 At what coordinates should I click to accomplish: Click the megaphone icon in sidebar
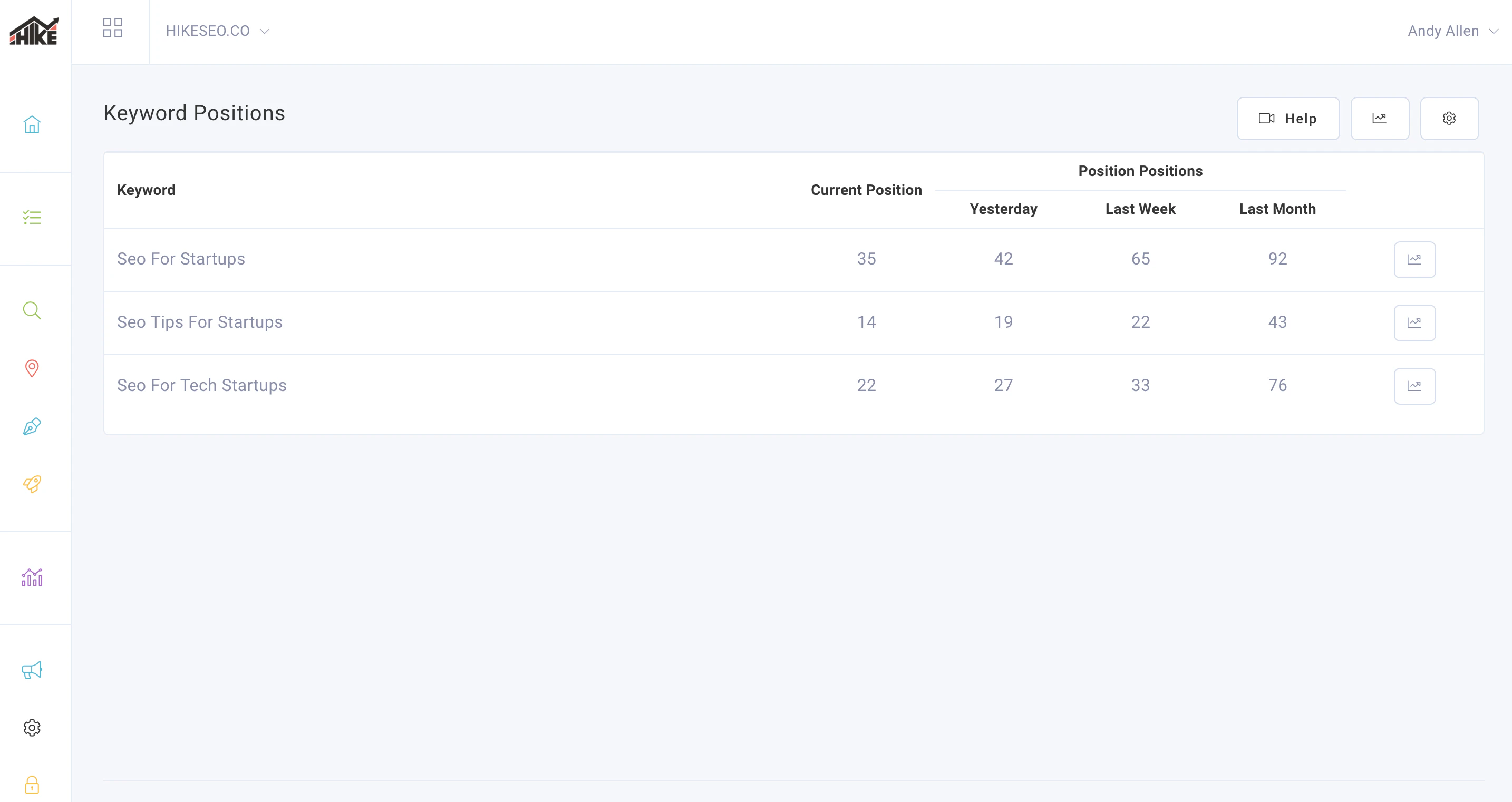point(32,670)
